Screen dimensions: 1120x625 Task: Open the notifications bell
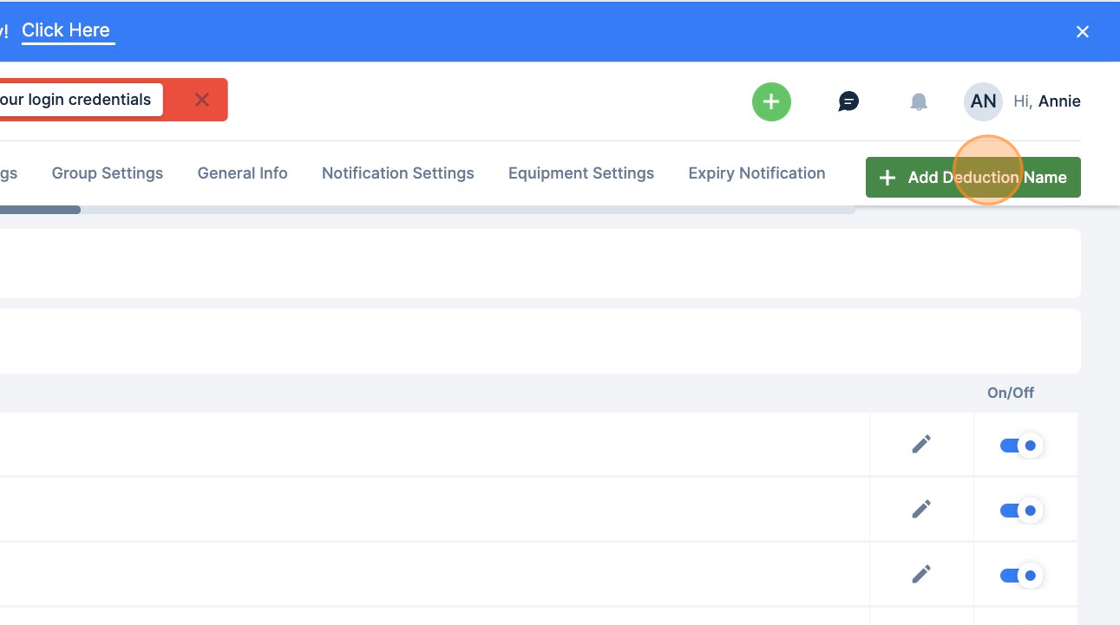919,101
